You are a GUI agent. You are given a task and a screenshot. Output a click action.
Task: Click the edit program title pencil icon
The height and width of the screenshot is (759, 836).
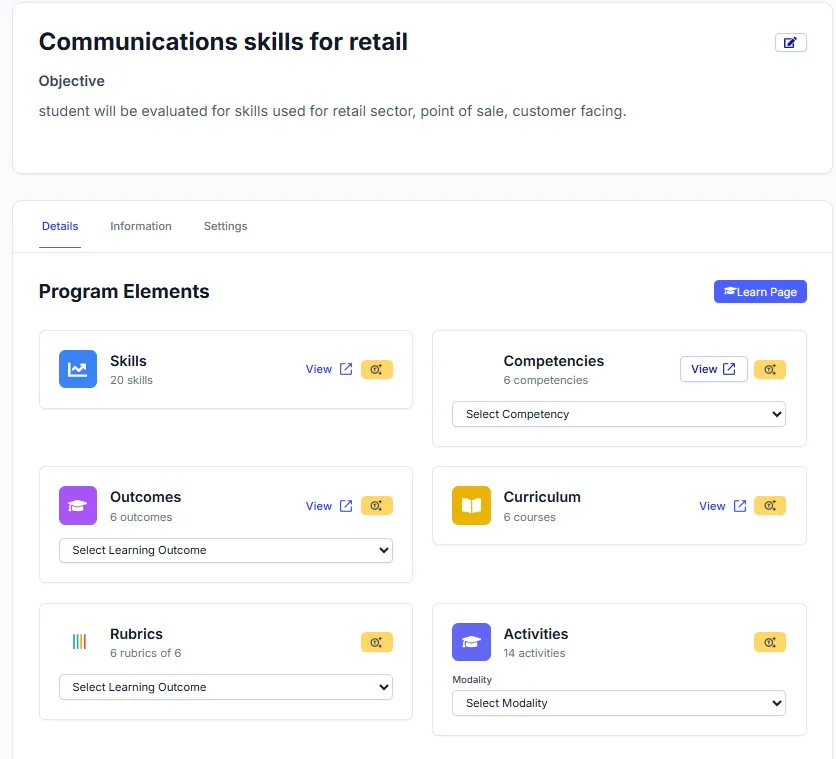click(x=790, y=43)
